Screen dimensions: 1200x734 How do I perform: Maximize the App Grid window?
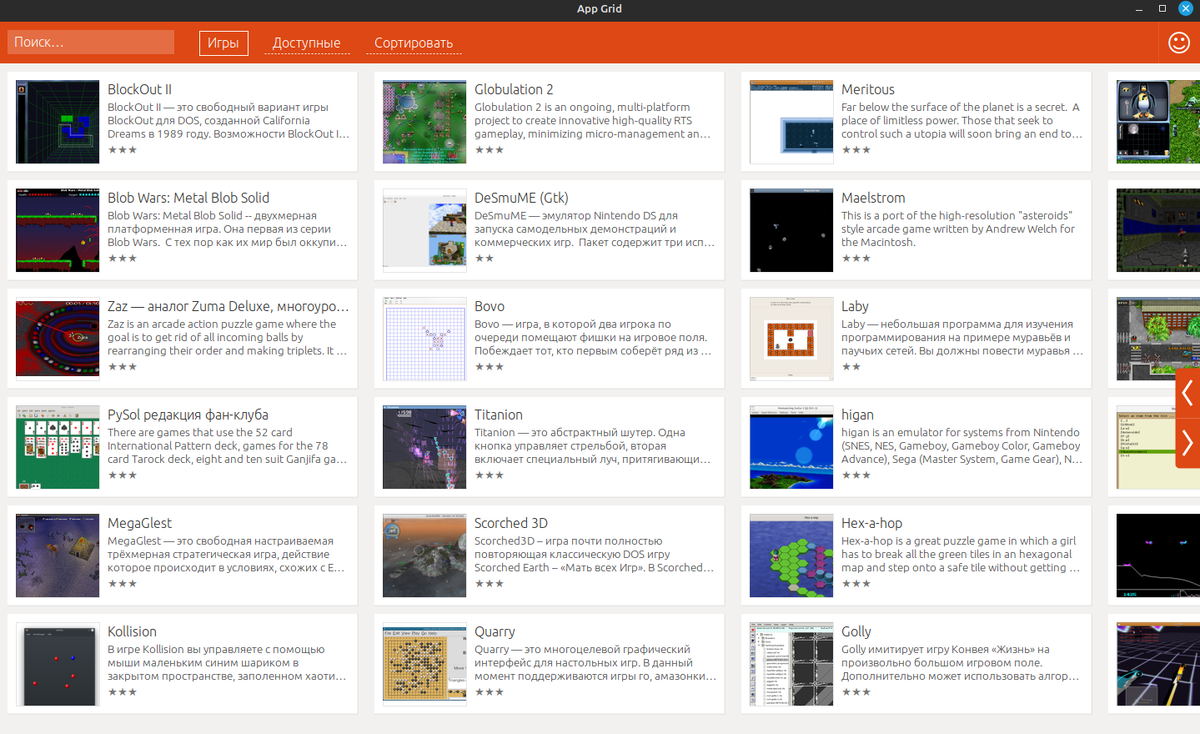click(x=1162, y=9)
